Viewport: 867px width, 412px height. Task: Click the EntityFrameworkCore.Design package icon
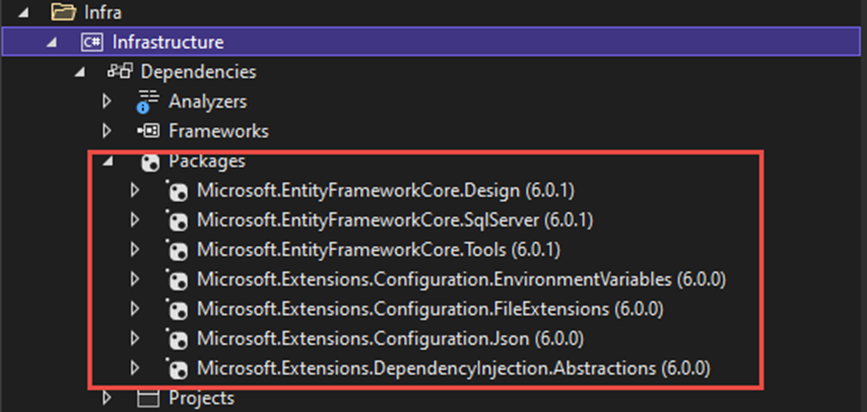click(177, 190)
